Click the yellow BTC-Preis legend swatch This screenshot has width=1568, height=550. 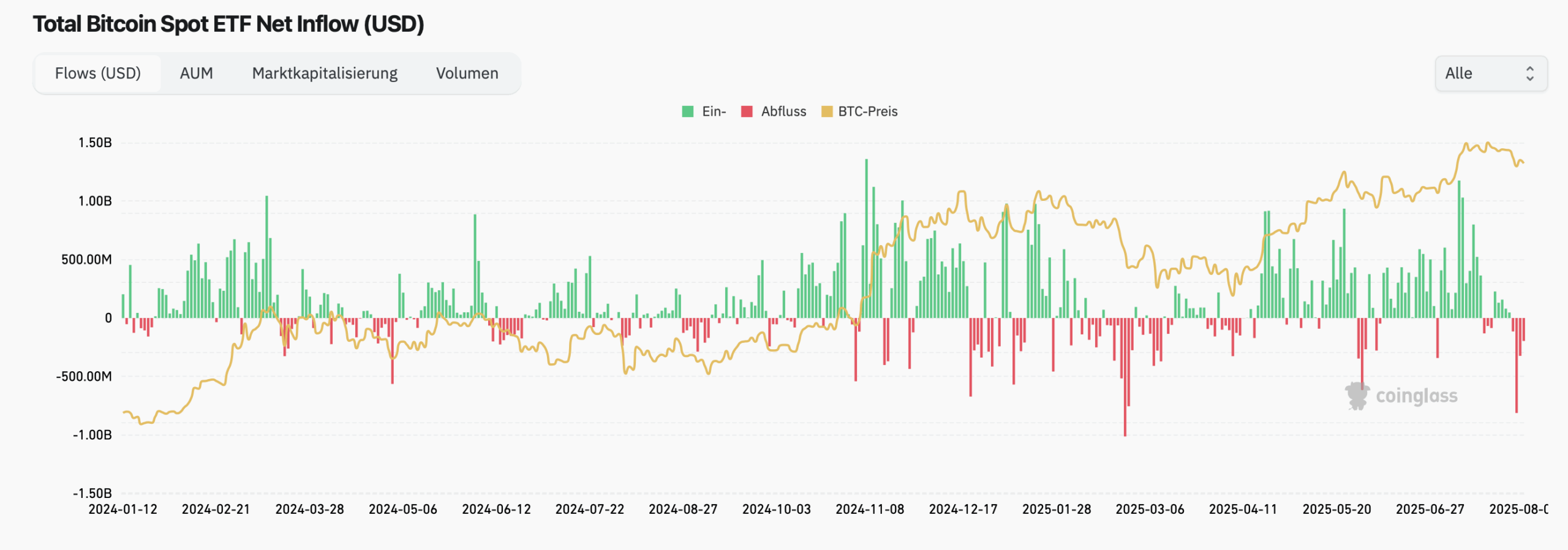tap(827, 111)
